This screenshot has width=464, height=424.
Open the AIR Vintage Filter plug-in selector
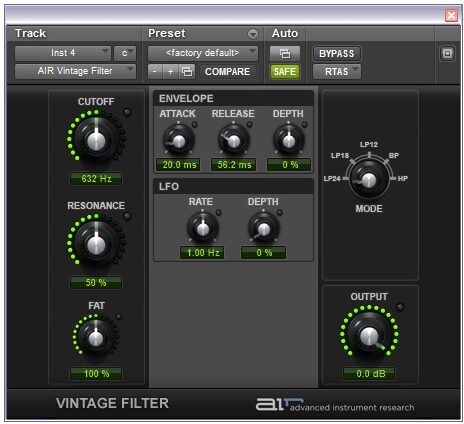75,71
